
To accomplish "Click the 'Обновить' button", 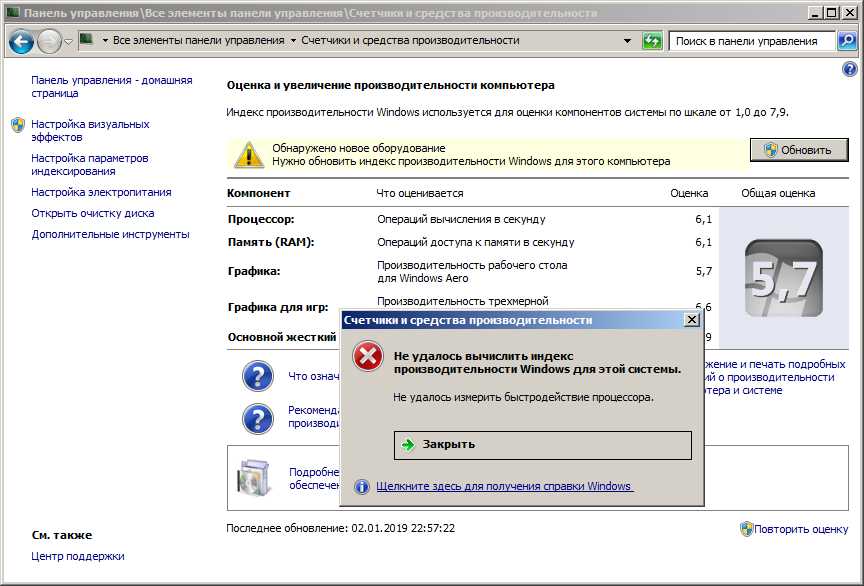I will [x=799, y=150].
